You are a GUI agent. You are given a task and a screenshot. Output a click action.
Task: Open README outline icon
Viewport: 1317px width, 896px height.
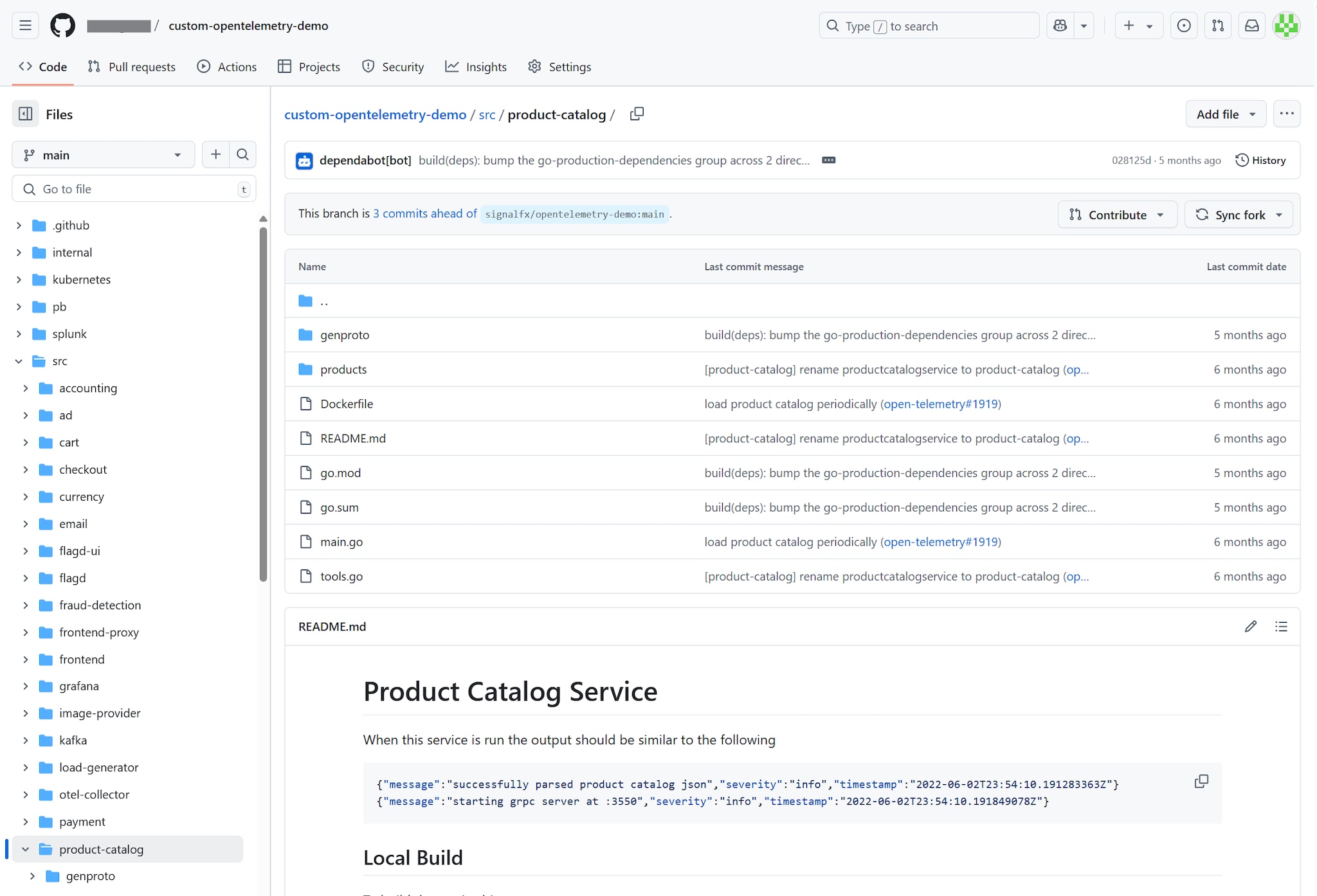[1281, 626]
